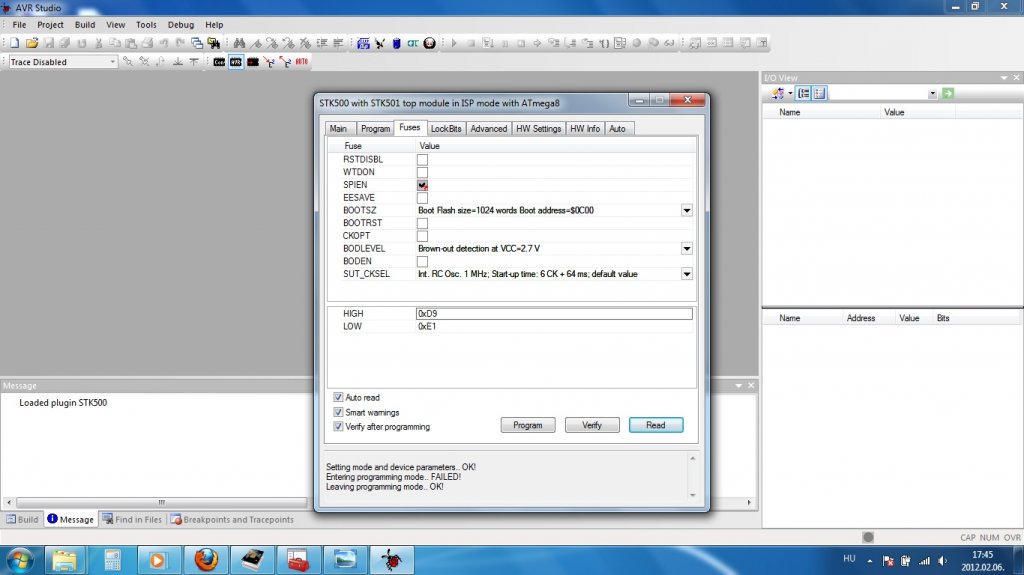
Task: Expand the I/O View search combo box arrow
Action: click(x=933, y=93)
